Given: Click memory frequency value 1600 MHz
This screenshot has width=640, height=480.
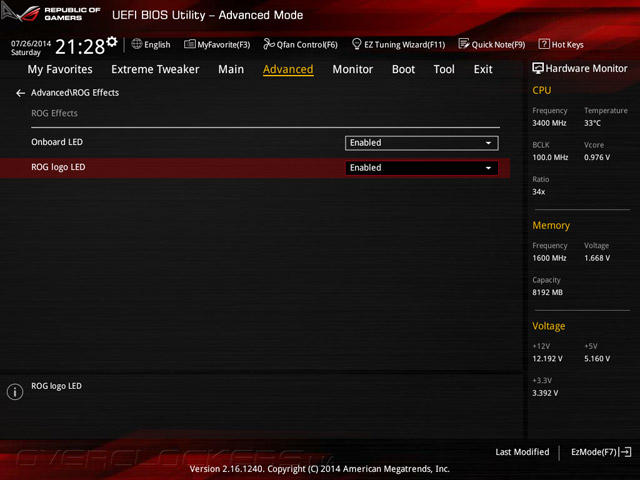Looking at the screenshot, I should coord(549,258).
